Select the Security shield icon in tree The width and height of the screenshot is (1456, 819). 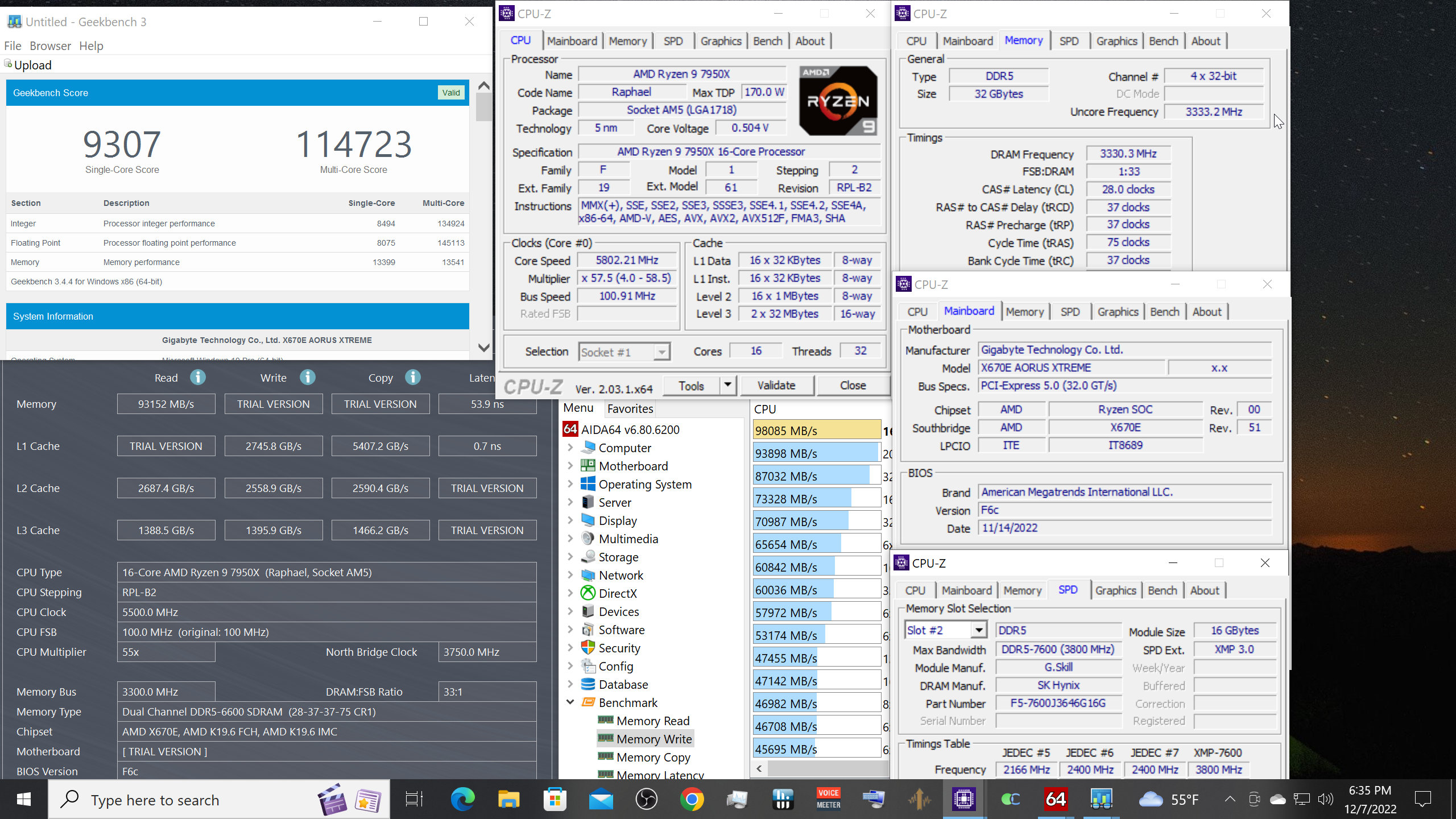pos(588,648)
